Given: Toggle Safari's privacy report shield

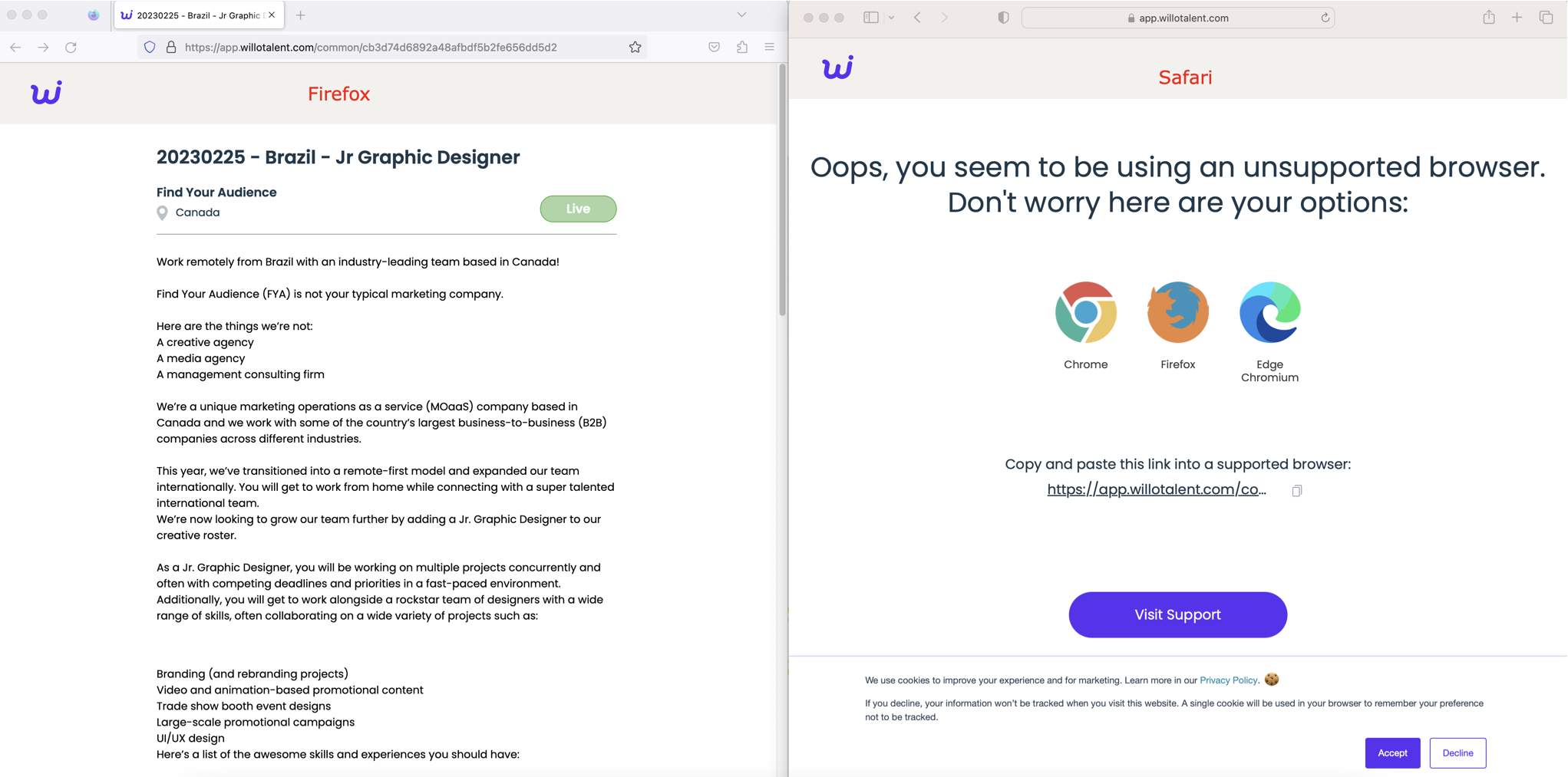Looking at the screenshot, I should [x=1002, y=17].
